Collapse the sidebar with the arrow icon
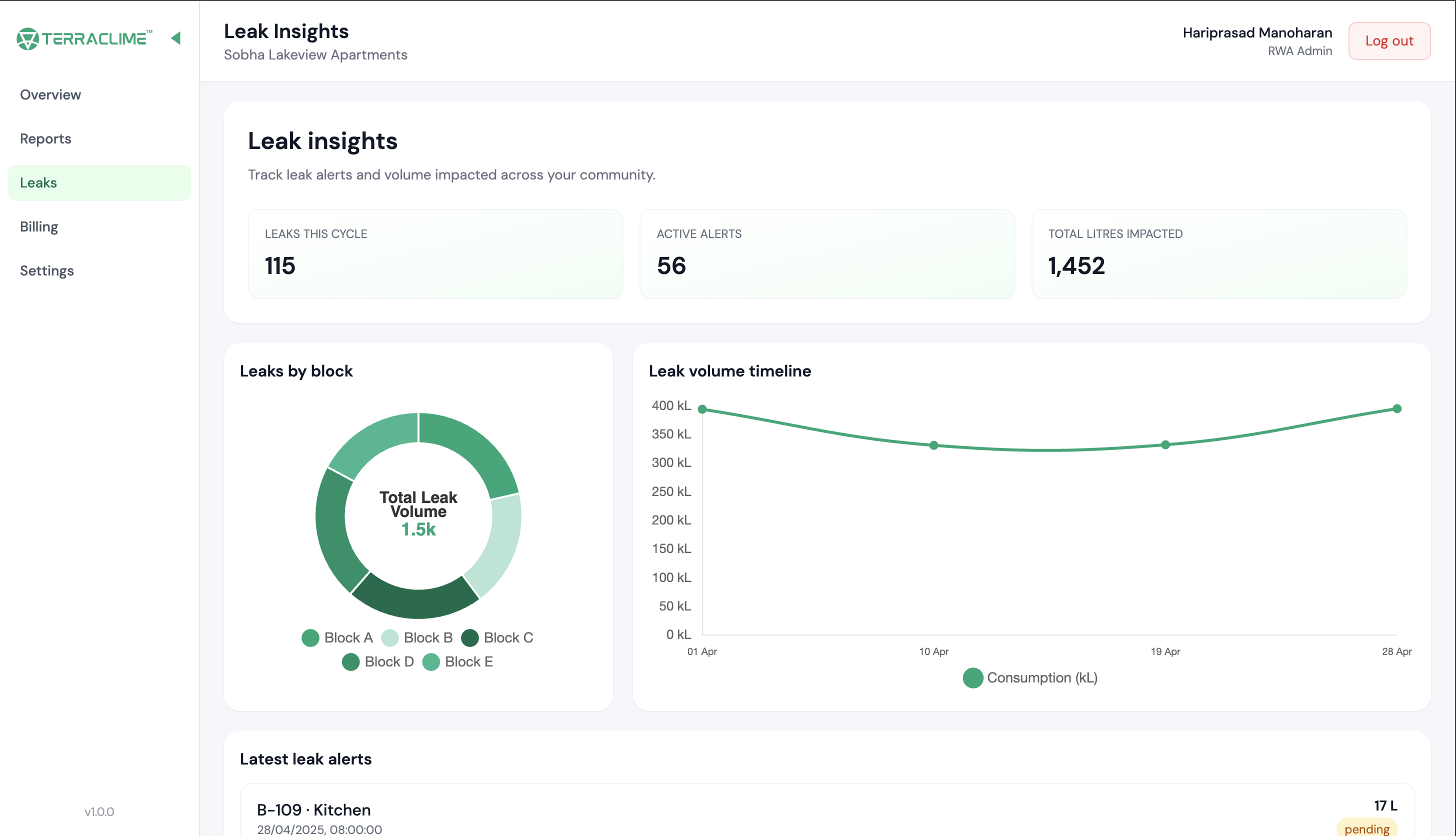 pyautogui.click(x=176, y=38)
